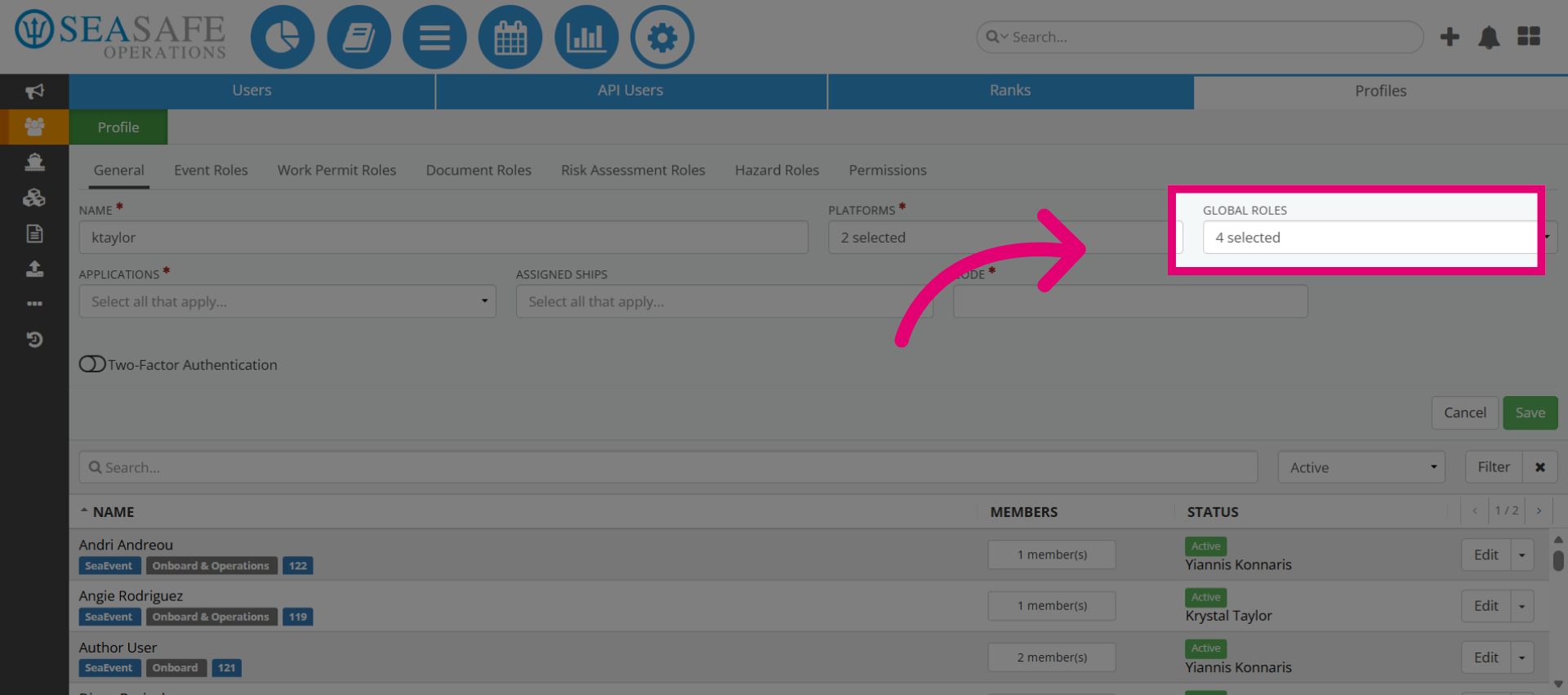Click the megaphone sidebar icon

34,91
